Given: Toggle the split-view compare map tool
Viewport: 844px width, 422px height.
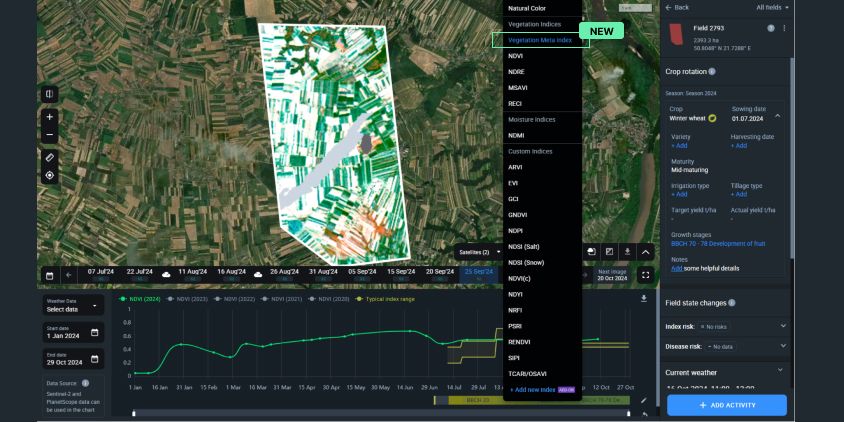Looking at the screenshot, I should coord(50,94).
